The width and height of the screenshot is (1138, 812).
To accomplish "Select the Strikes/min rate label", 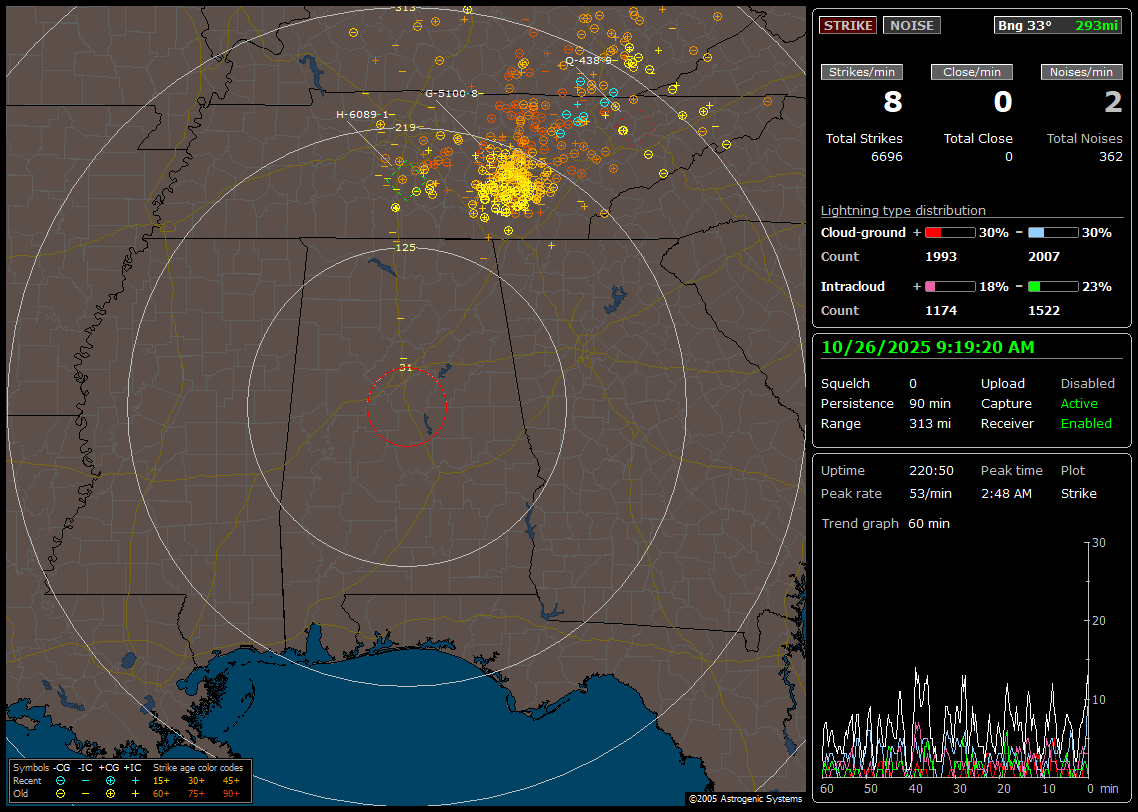I will [x=861, y=72].
